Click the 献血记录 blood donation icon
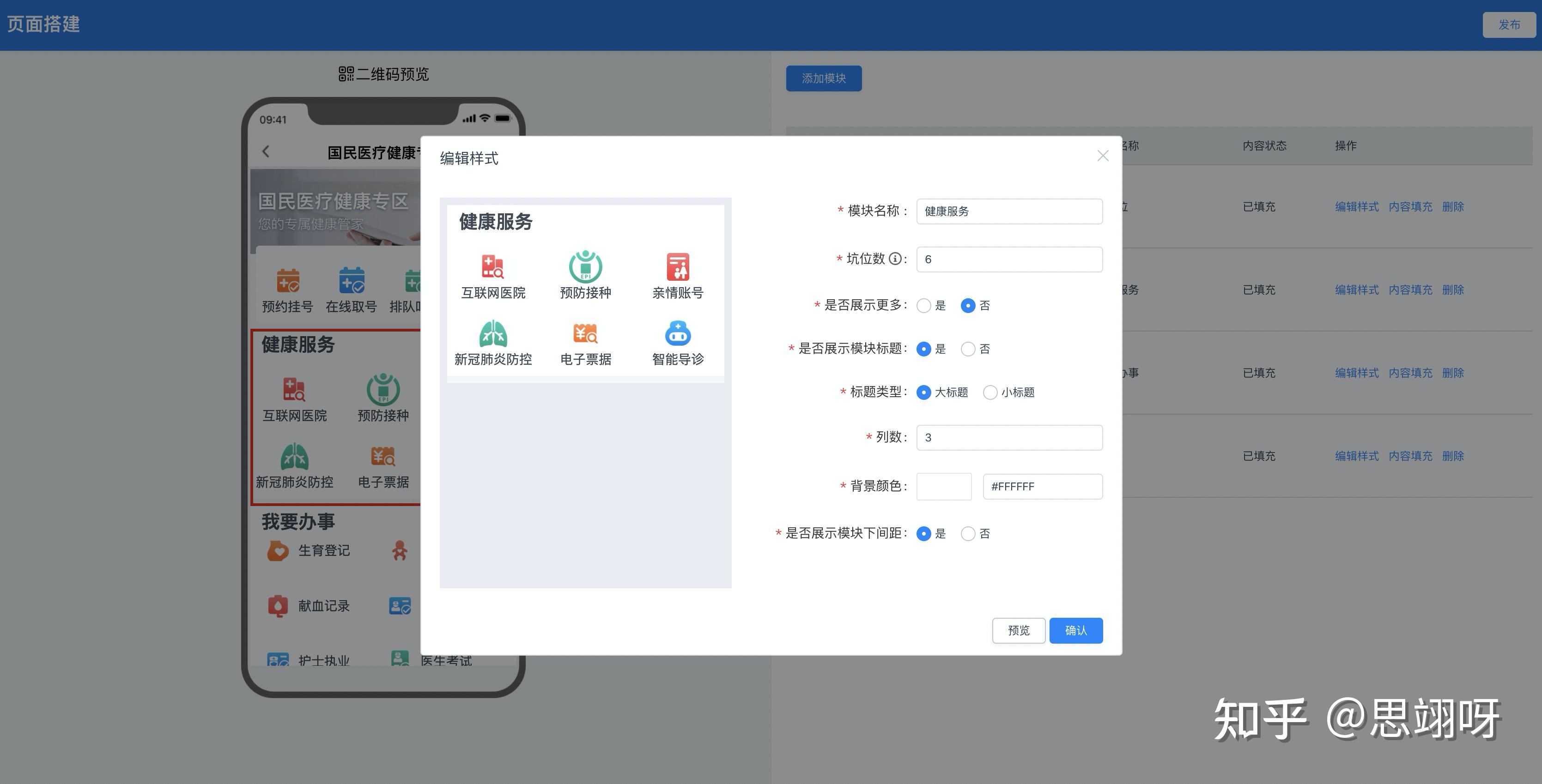This screenshot has width=1542, height=784. (x=277, y=605)
